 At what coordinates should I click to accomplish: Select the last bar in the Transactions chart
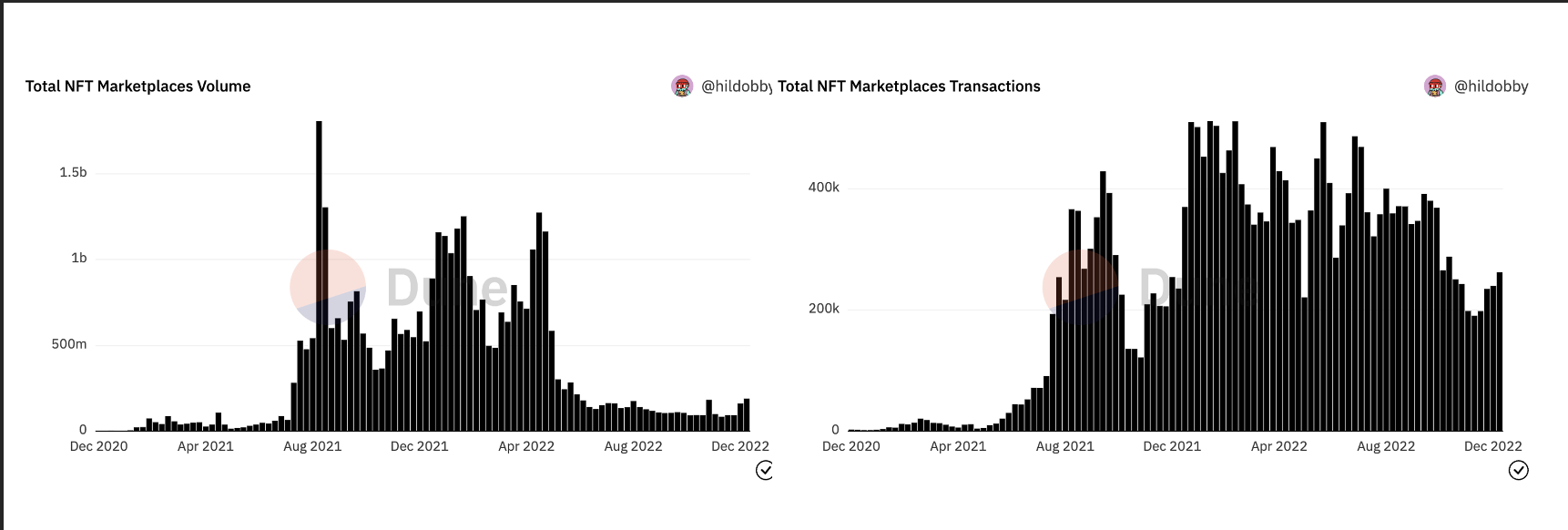click(x=1499, y=352)
